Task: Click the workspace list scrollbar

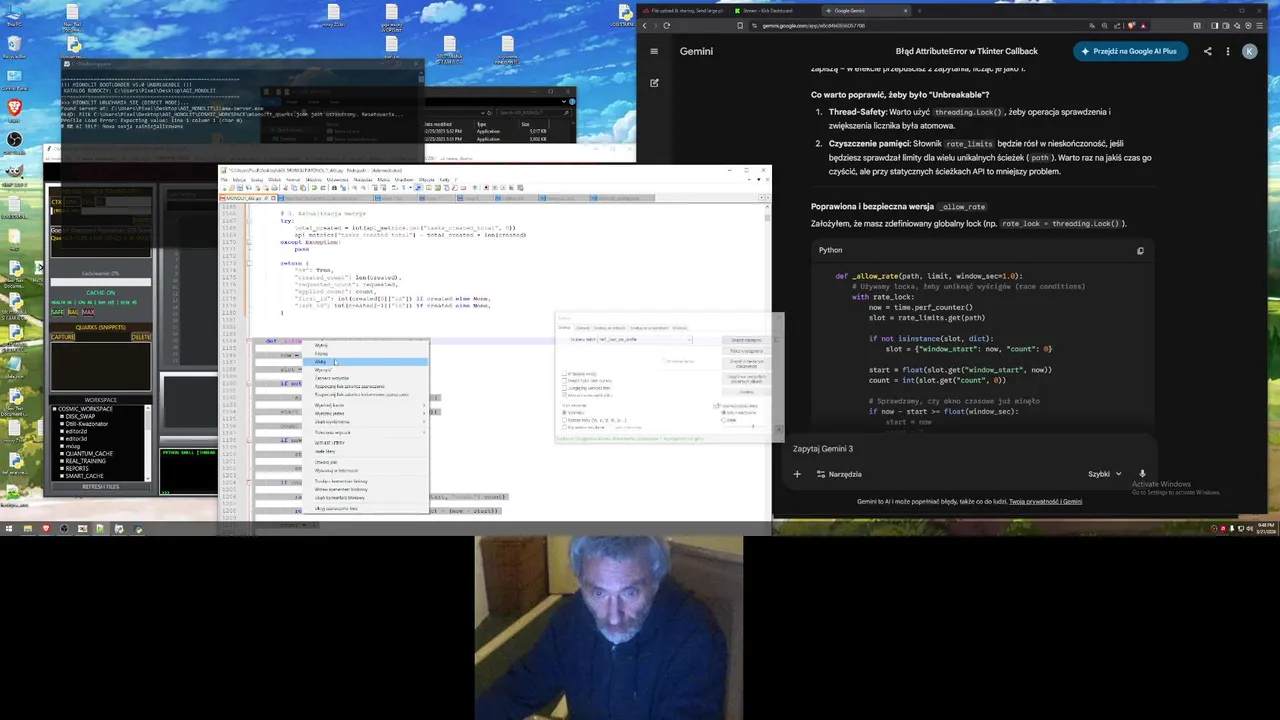Action: pos(148,443)
